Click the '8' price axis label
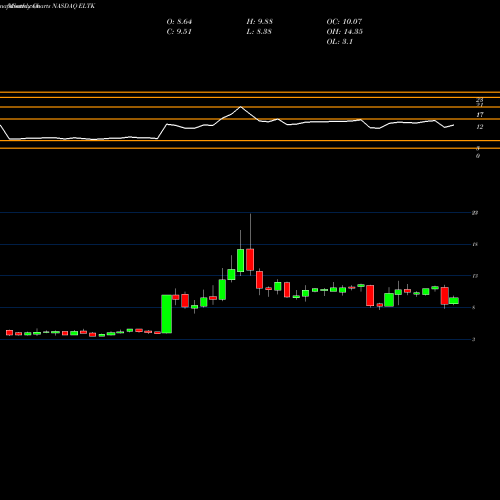500x500 pixels. (474, 307)
